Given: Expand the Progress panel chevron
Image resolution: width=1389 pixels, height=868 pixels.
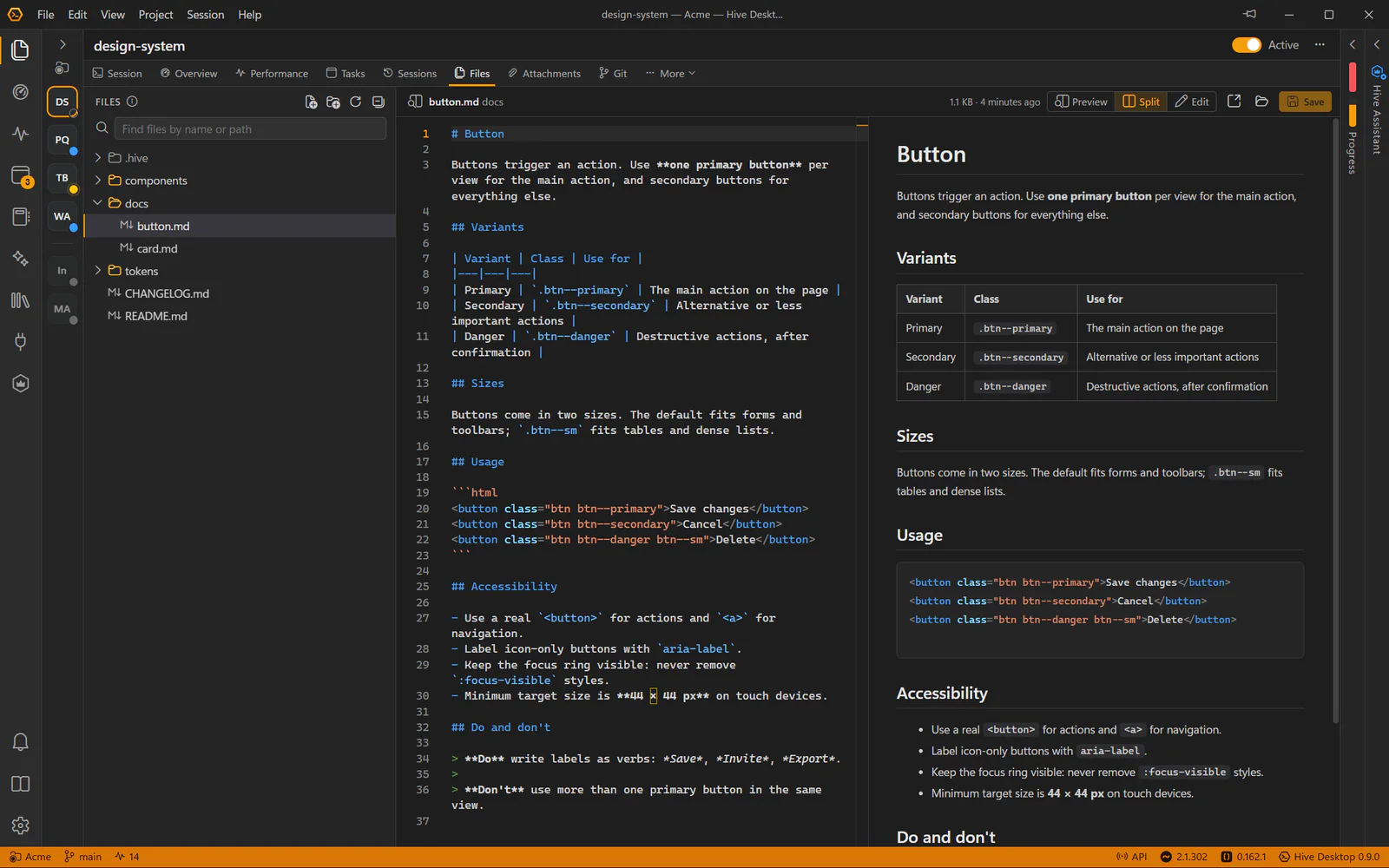Looking at the screenshot, I should point(1352,44).
